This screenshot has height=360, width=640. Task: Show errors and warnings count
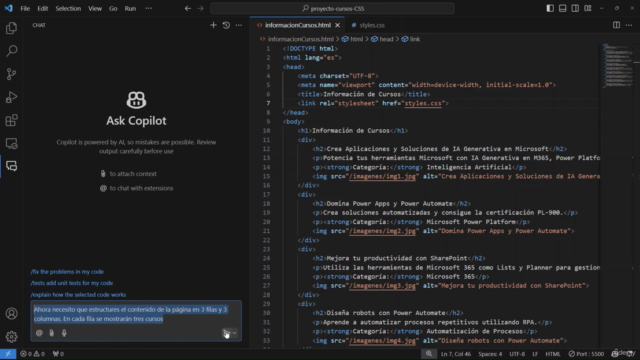tap(33, 354)
